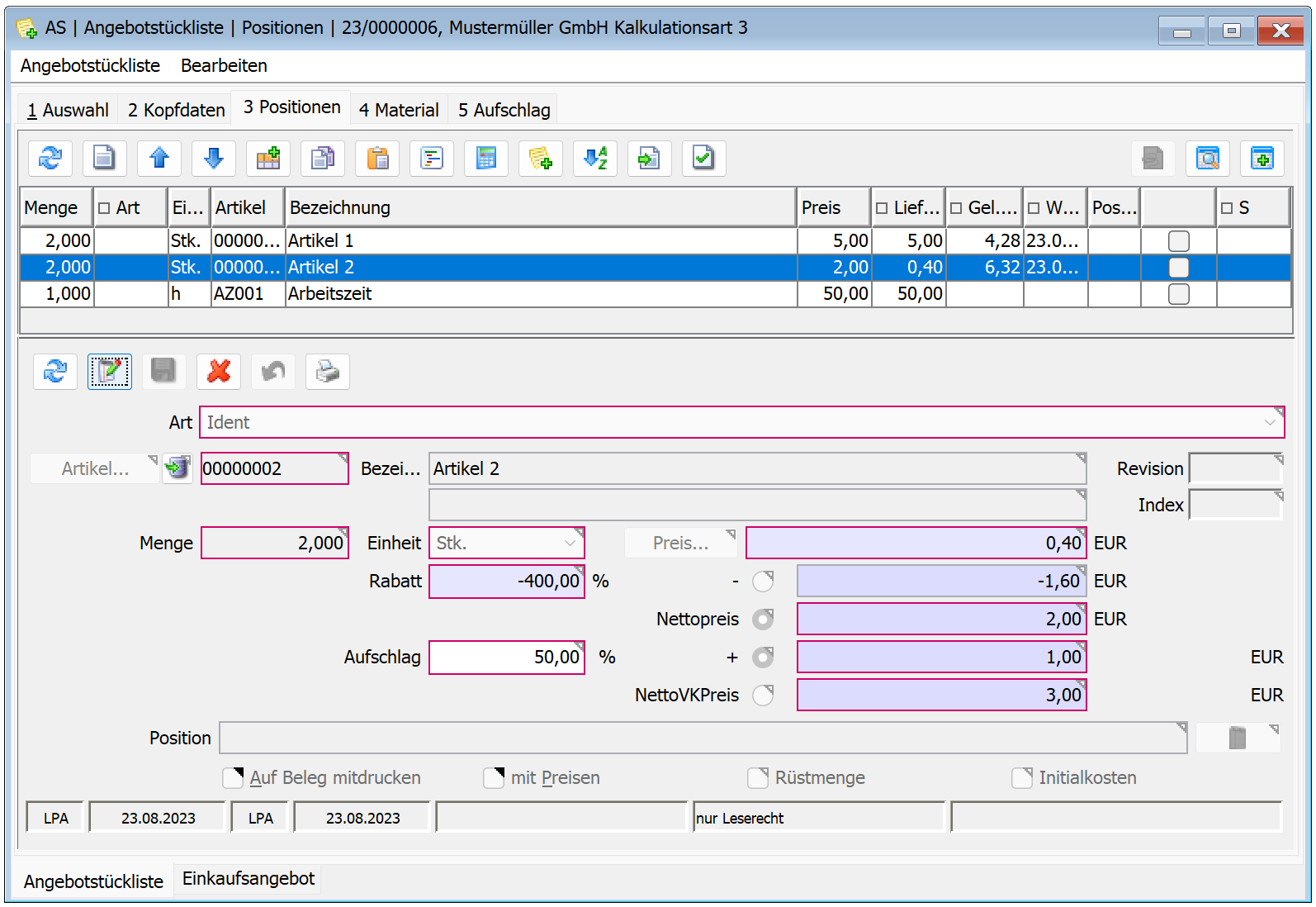The height and width of the screenshot is (907, 1316).
Task: Open the Einheit dropdown showing Stk.
Action: [x=570, y=544]
